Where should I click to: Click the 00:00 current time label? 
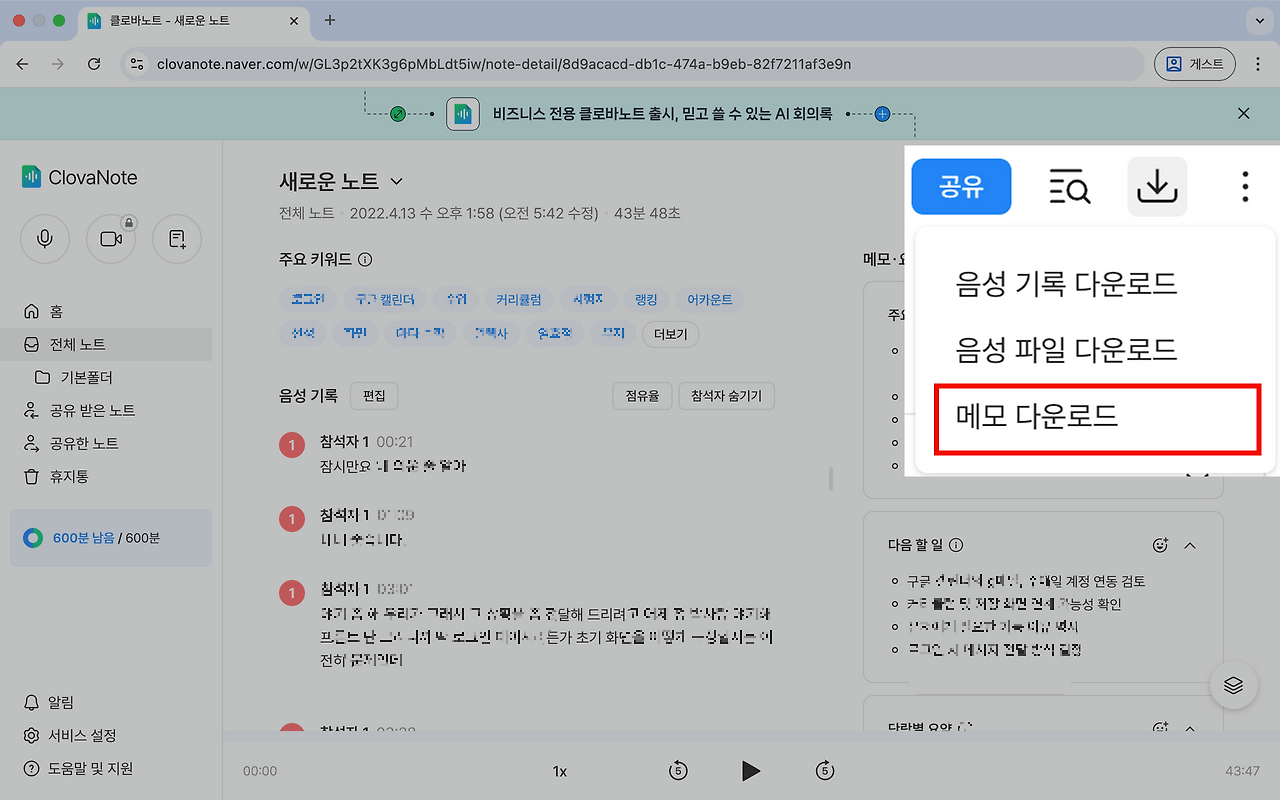(x=260, y=771)
